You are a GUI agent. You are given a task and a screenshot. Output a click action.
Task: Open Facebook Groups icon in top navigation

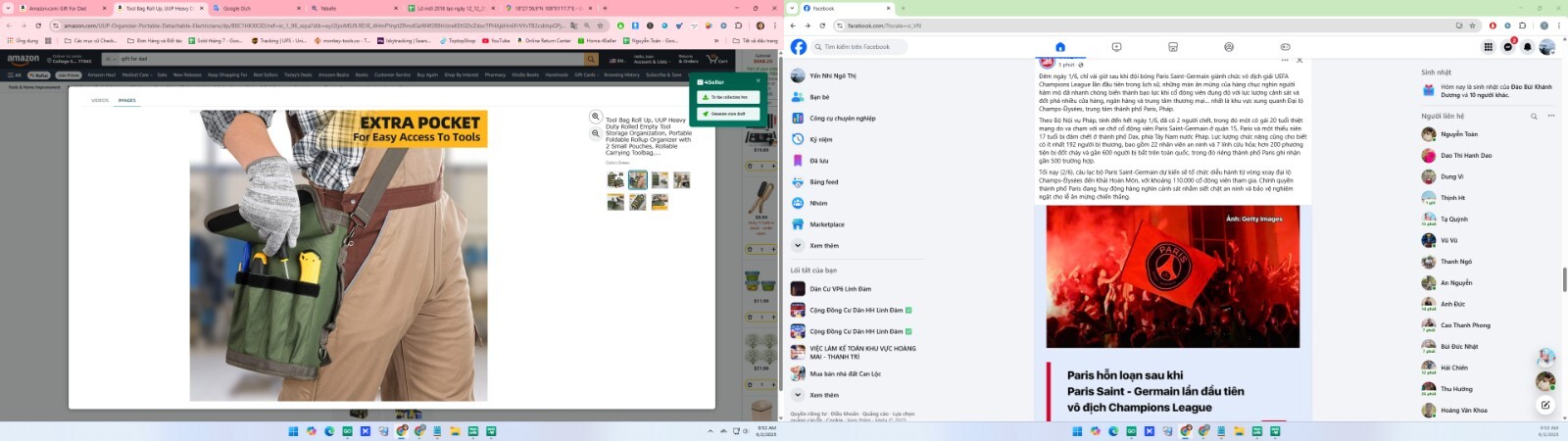[x=1229, y=47]
